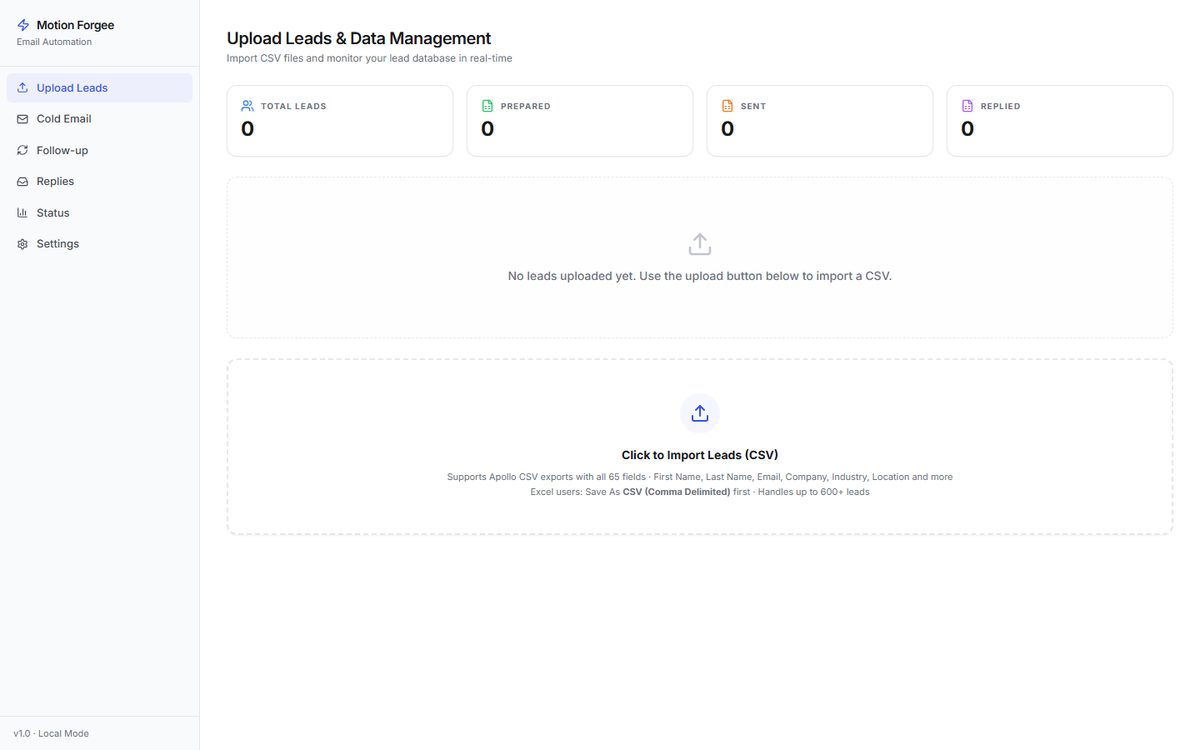The width and height of the screenshot is (1200, 750).
Task: Click 'Click to Import Leads (CSV)' label
Action: (700, 455)
